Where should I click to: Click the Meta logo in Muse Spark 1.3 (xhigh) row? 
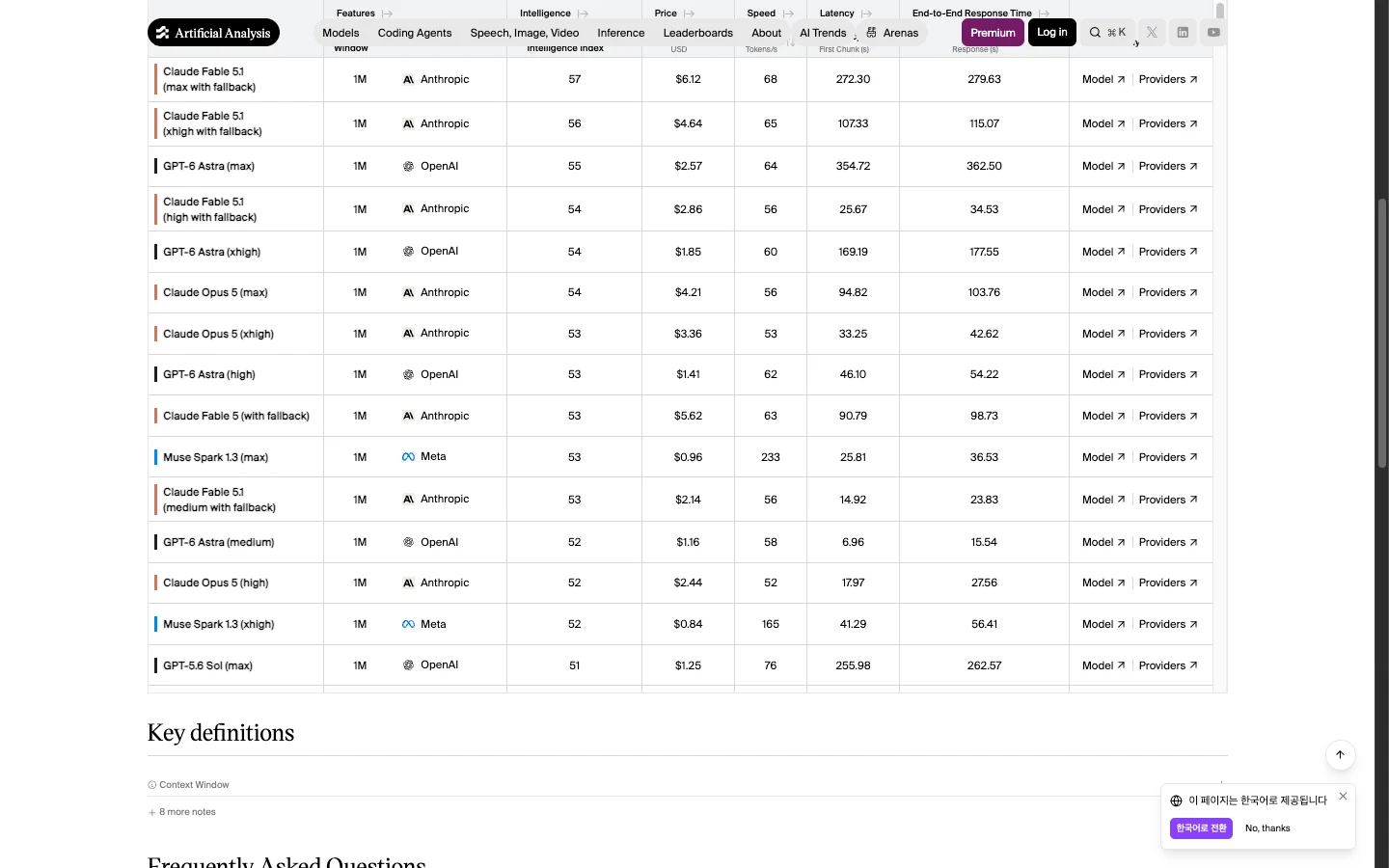(408, 624)
